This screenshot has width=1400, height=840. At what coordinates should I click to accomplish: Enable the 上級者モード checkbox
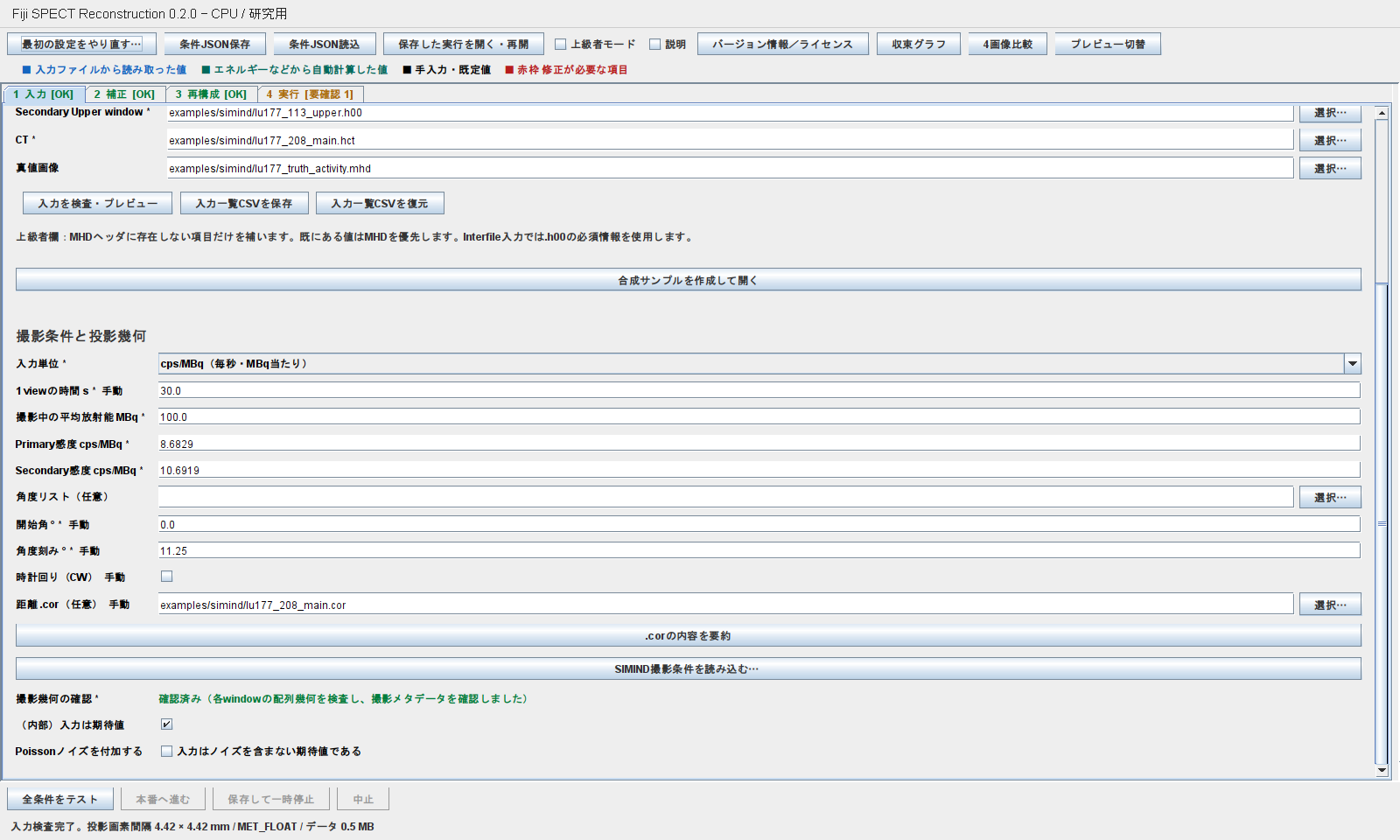[560, 44]
